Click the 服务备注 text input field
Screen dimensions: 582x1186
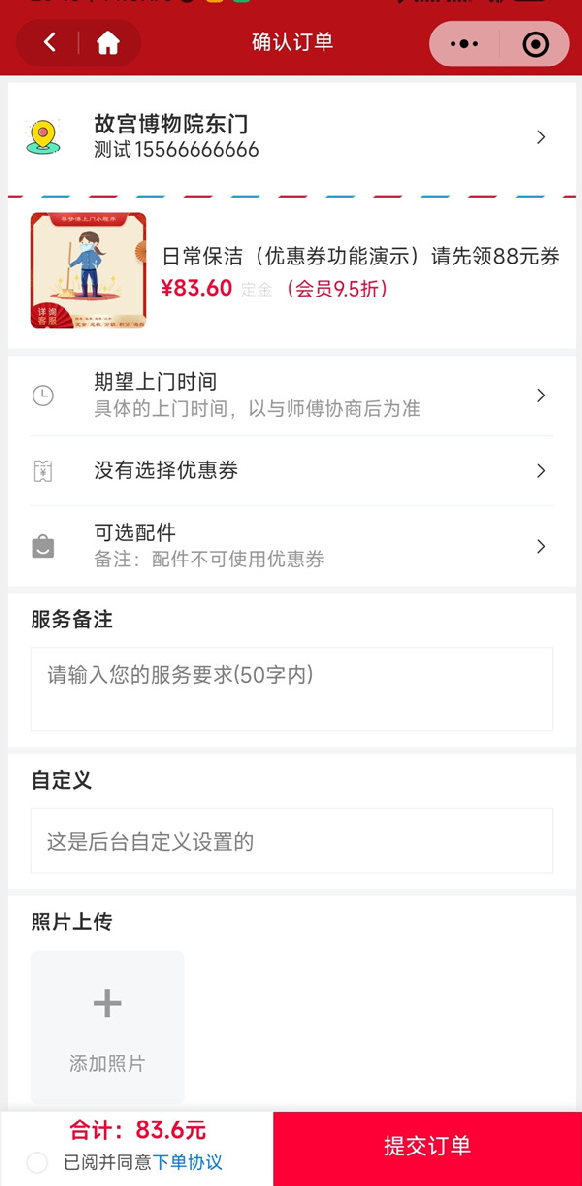tap(291, 689)
